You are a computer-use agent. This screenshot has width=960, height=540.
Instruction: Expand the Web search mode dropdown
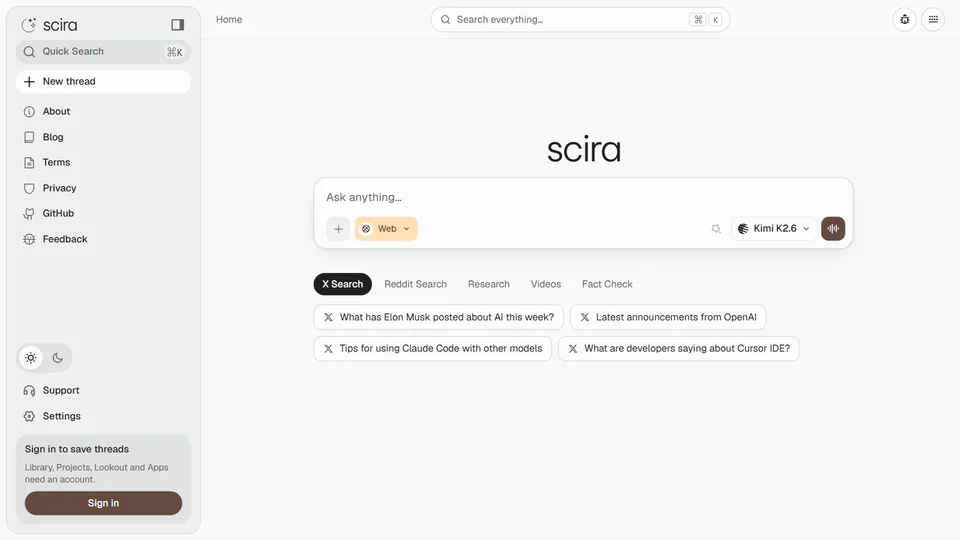point(386,229)
